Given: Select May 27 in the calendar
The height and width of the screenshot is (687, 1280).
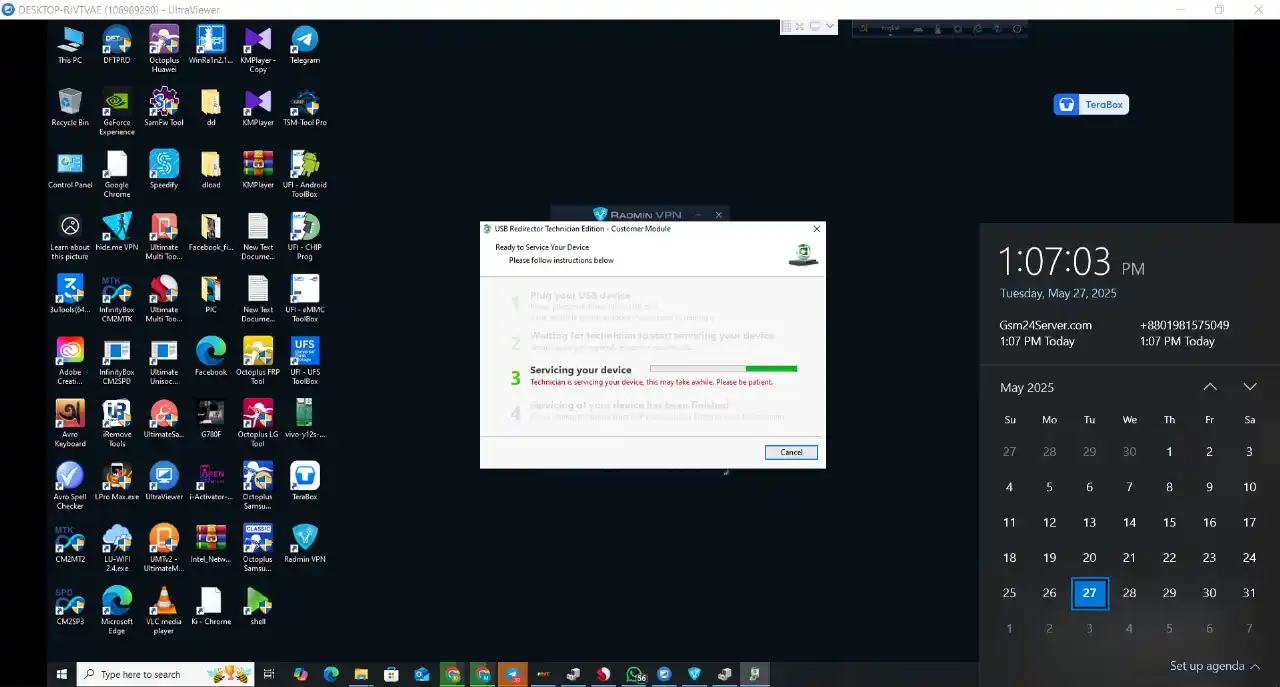Looking at the screenshot, I should coord(1089,593).
